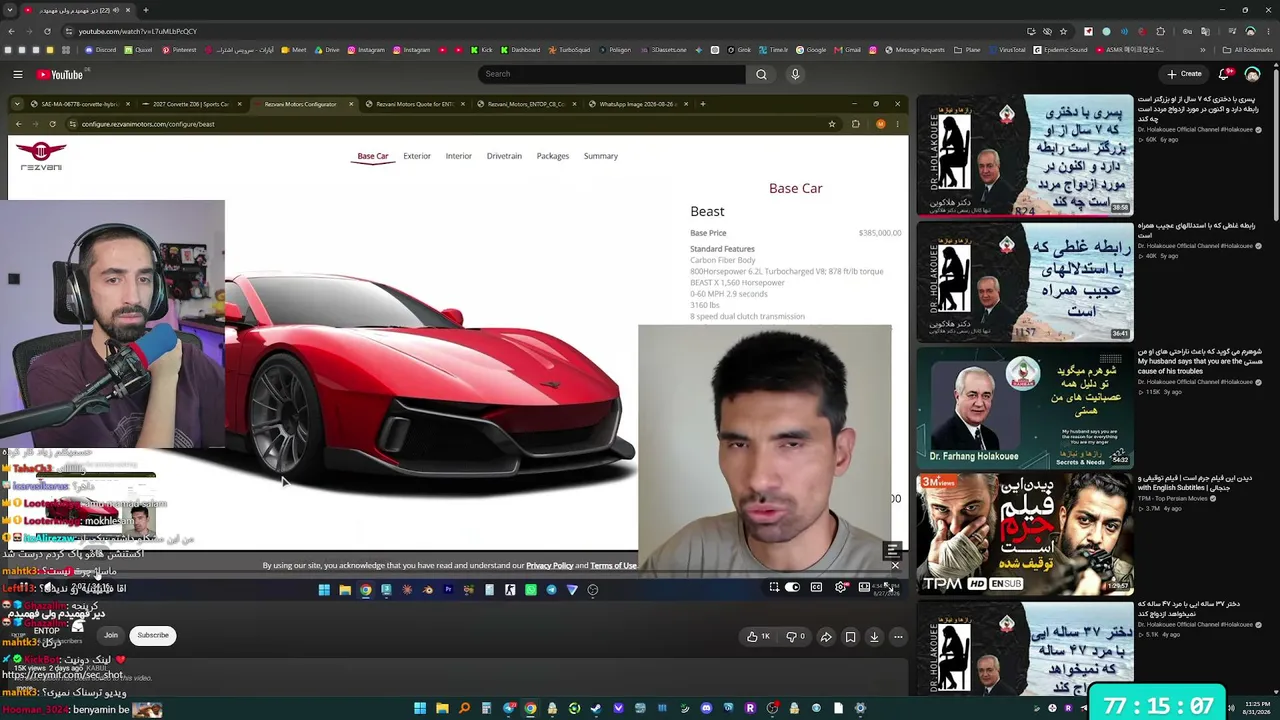Click the Base Price $385,000.00 value
Image resolution: width=1280 pixels, height=720 pixels.
(880, 233)
